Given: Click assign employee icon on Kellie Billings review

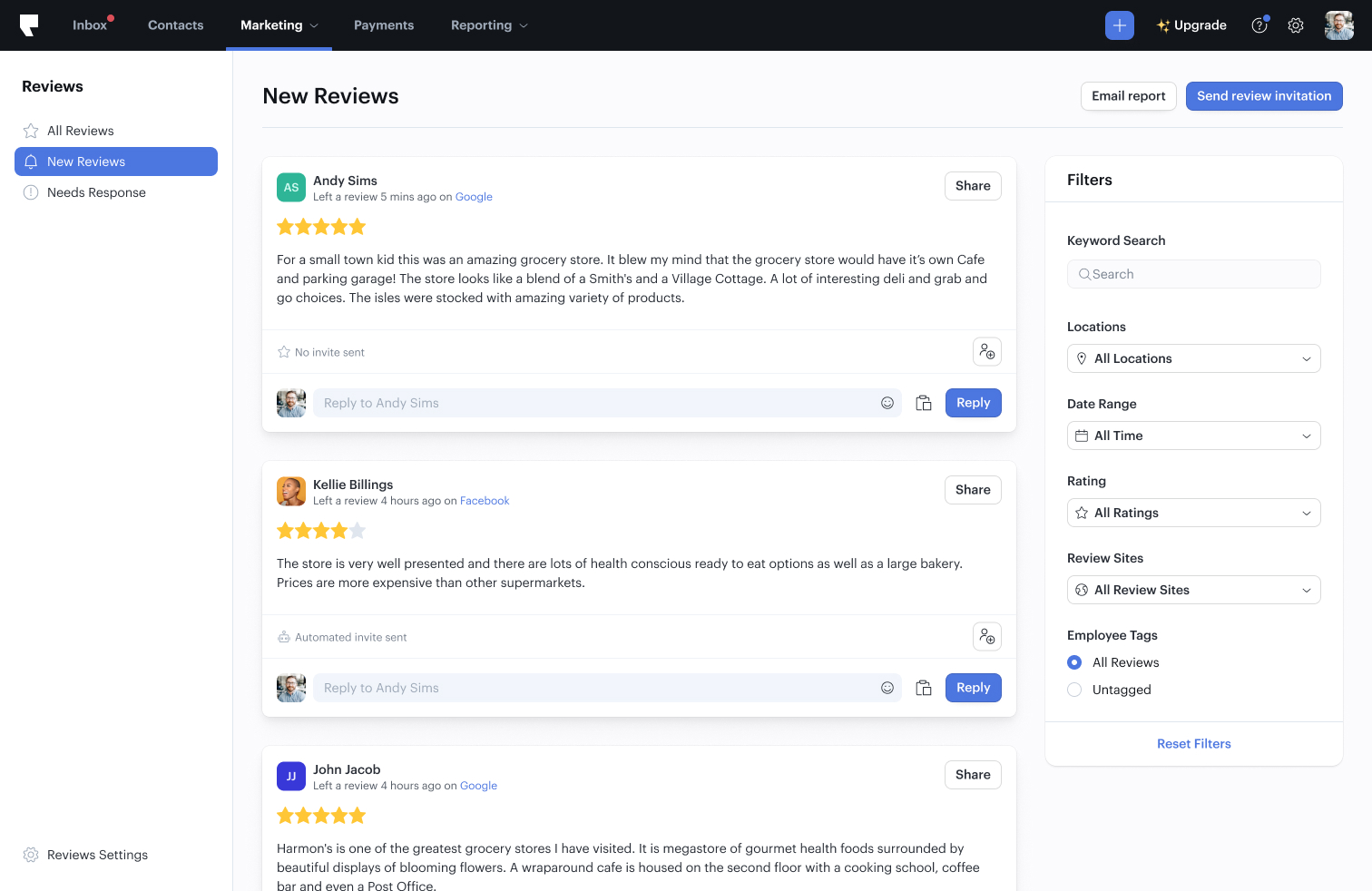Looking at the screenshot, I should pyautogui.click(x=986, y=637).
